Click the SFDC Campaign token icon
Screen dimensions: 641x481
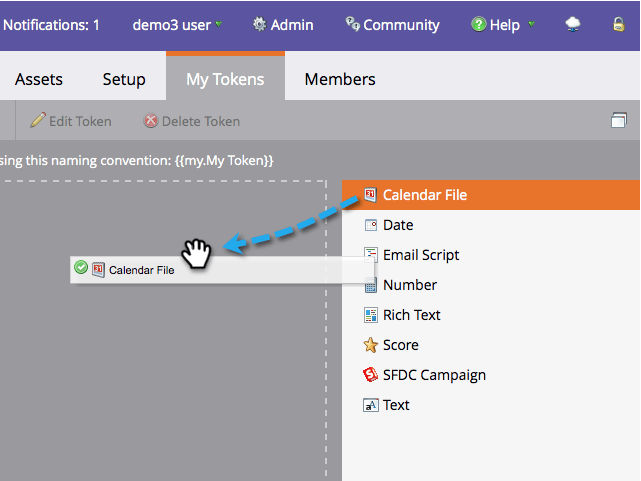click(x=370, y=375)
